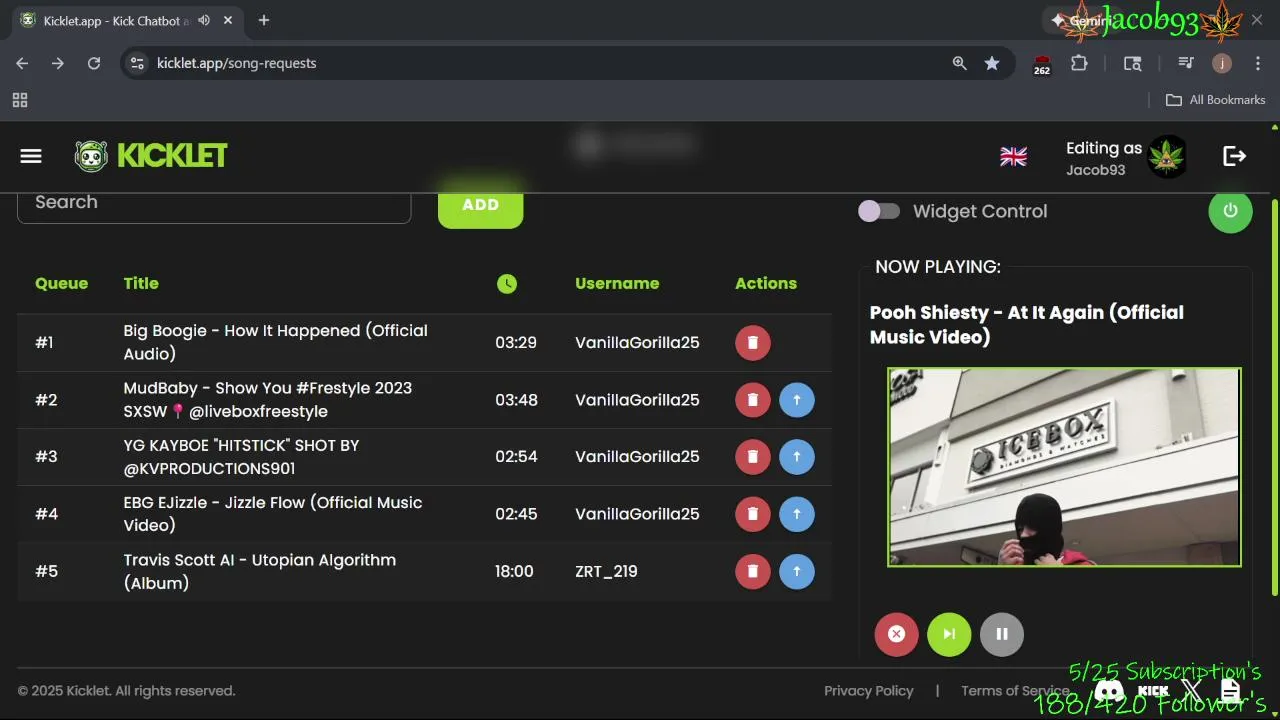Select the YG KAYBOE HITSTICK title
Screen dimensions: 1280x720
pyautogui.click(x=241, y=457)
